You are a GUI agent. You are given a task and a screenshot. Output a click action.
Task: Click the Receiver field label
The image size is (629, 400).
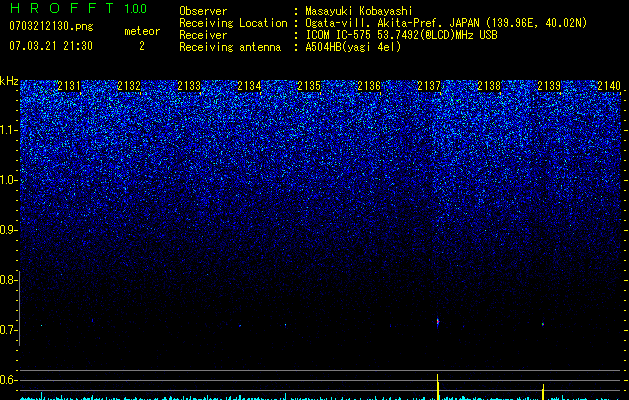(203, 35)
